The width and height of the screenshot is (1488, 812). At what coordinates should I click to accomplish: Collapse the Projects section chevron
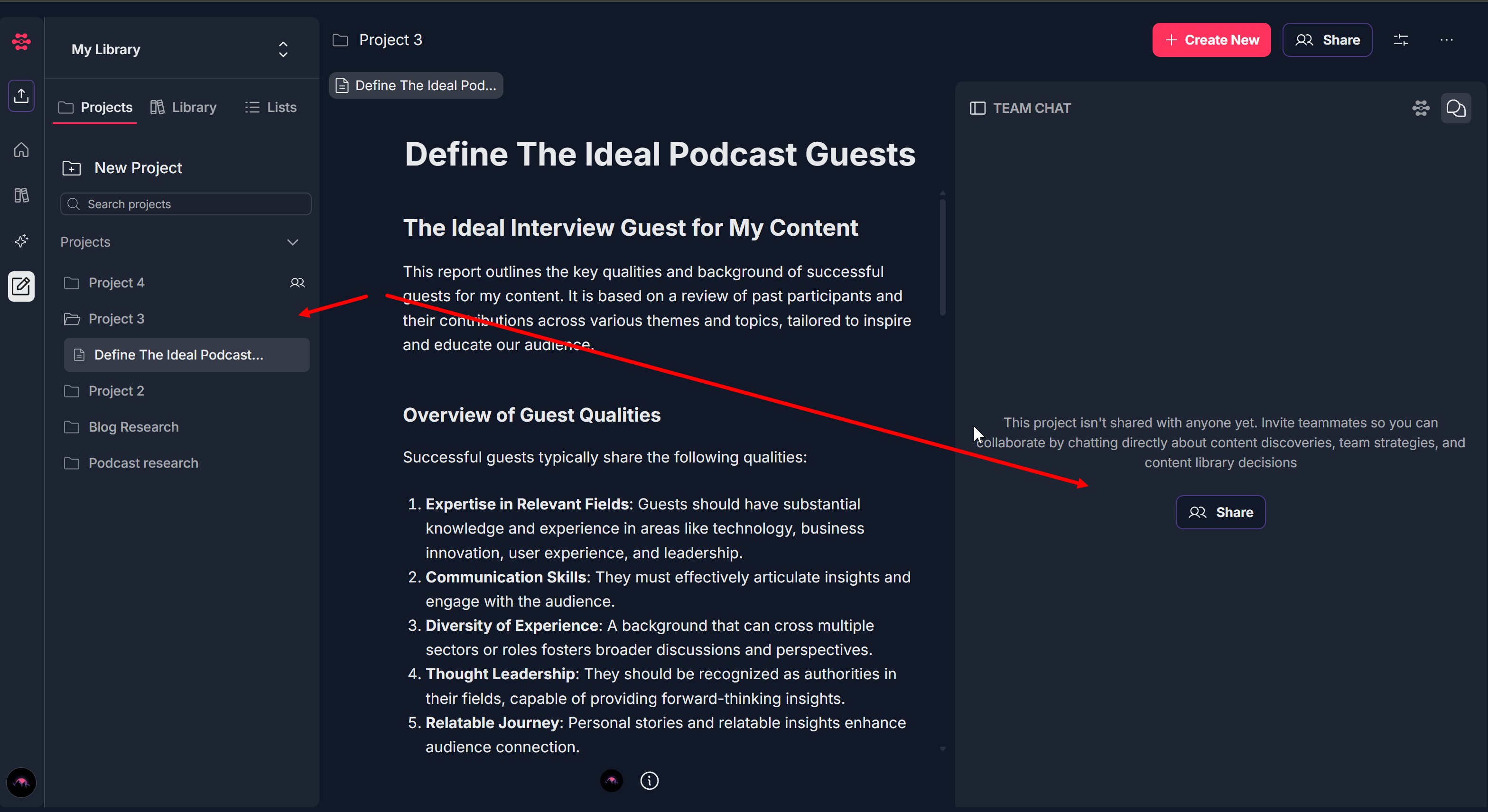293,242
